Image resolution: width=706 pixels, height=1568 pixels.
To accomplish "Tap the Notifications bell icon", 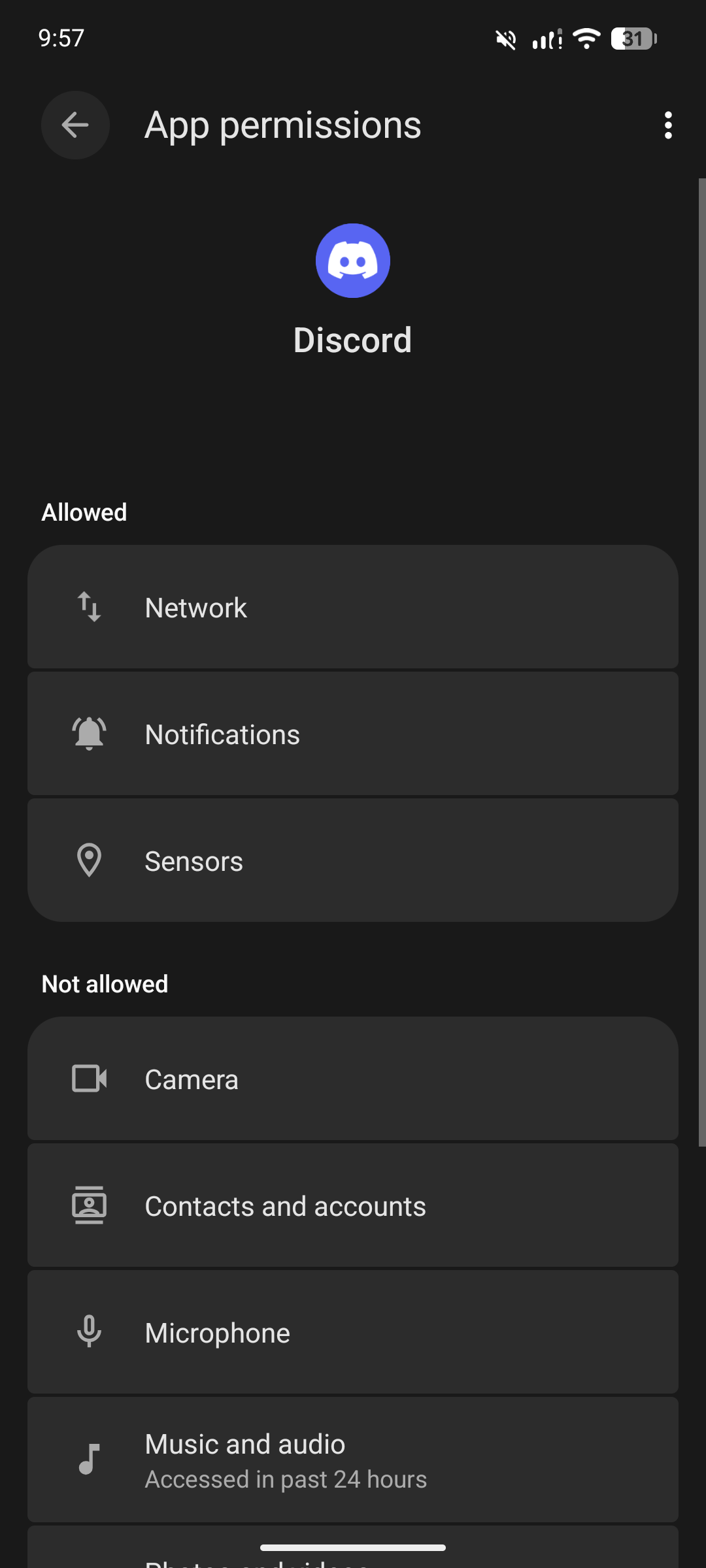I will pyautogui.click(x=89, y=734).
